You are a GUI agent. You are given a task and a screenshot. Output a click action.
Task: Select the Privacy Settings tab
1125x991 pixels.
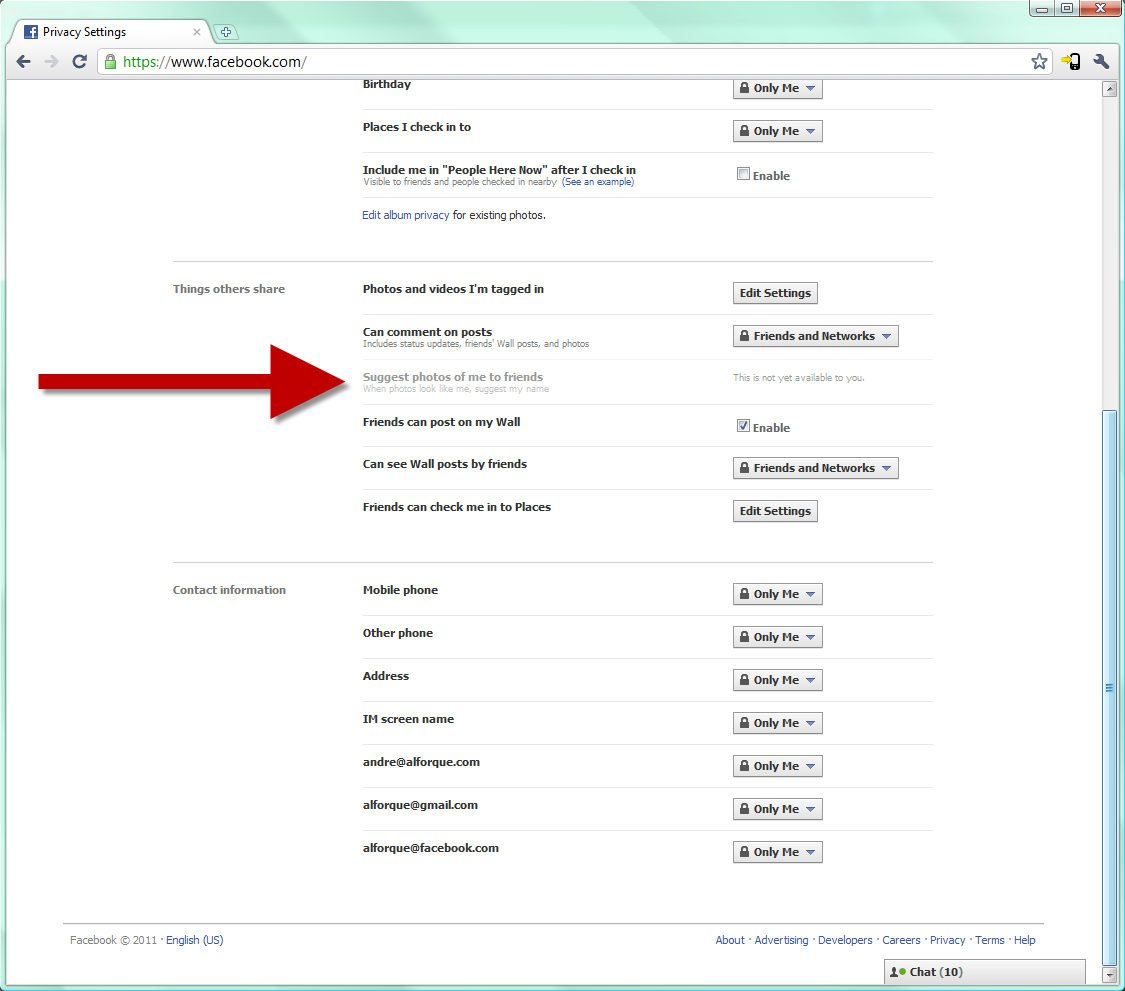pos(111,32)
